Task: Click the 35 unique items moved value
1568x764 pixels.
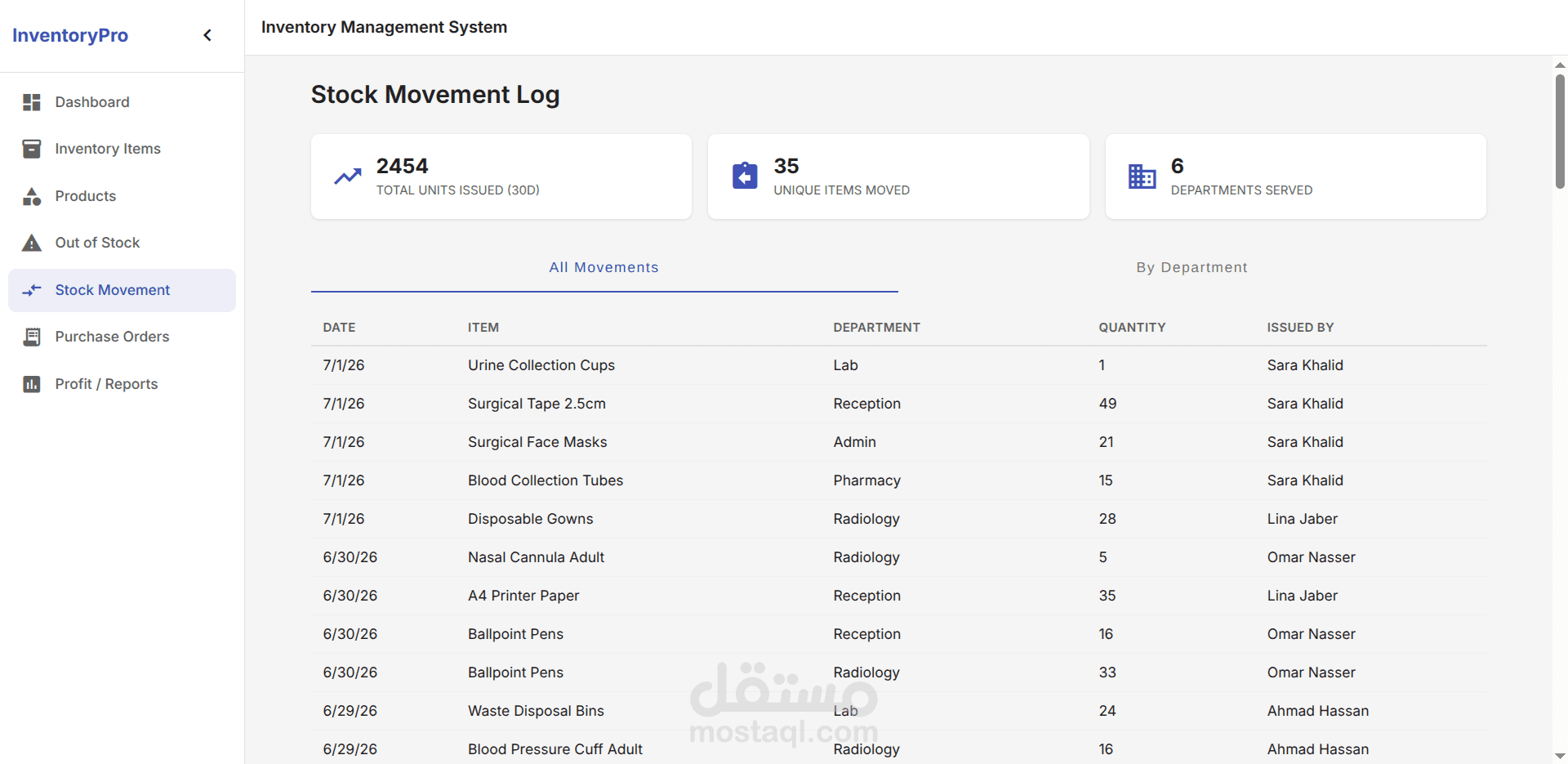Action: pos(786,166)
